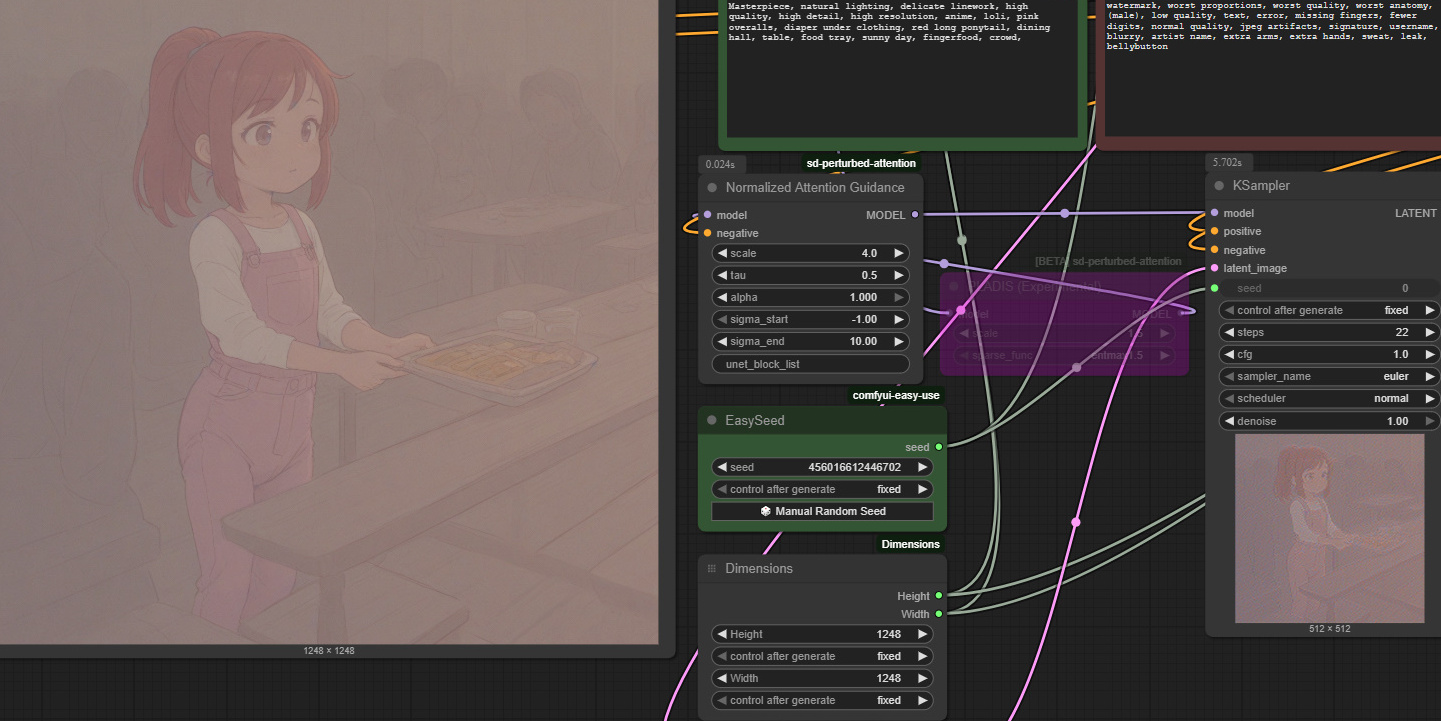1441x721 pixels.
Task: Click the KSampler model input port
Action: [1214, 213]
